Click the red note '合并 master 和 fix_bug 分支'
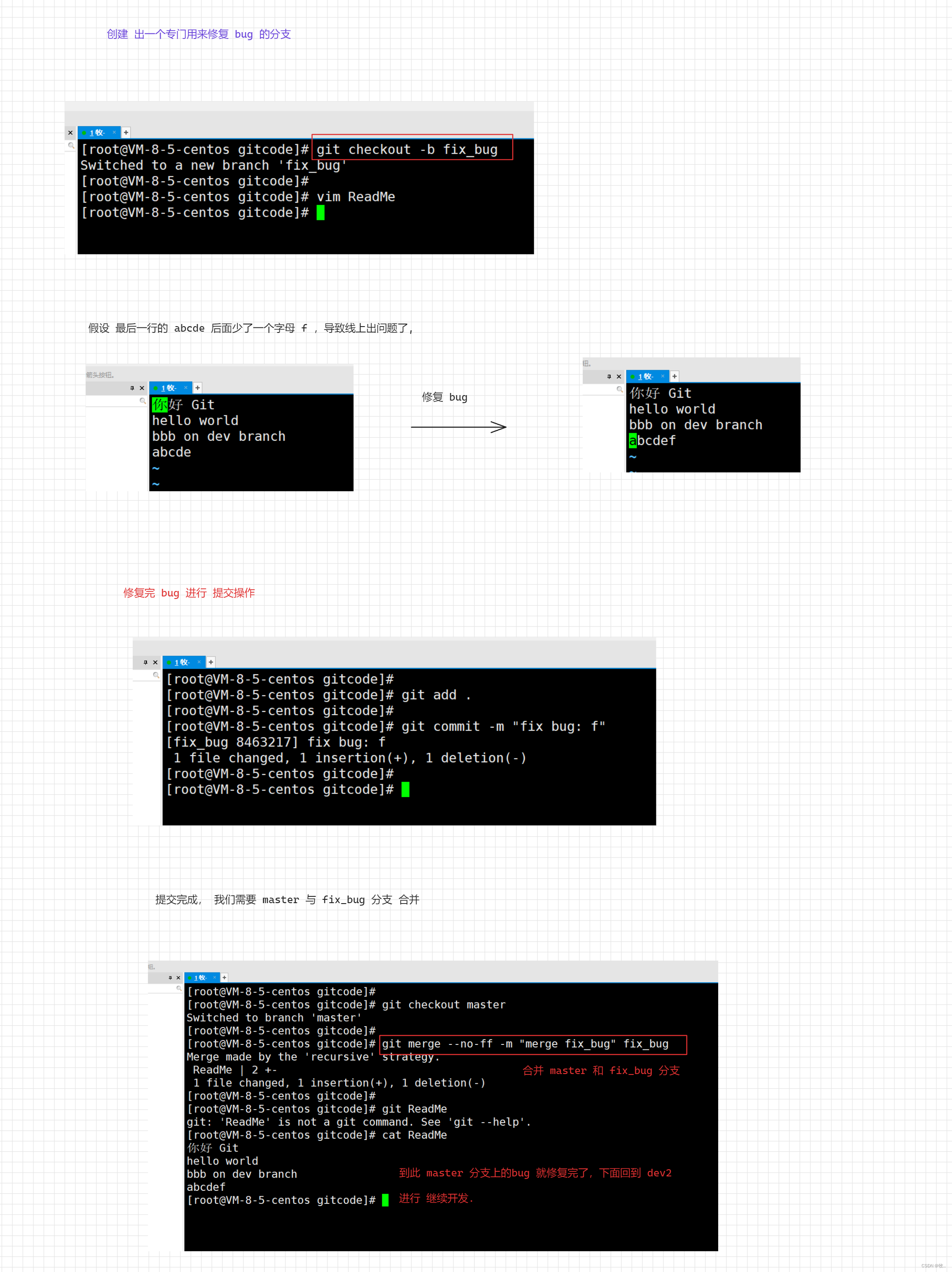Viewport: 952px width, 1272px height. coord(601,1070)
